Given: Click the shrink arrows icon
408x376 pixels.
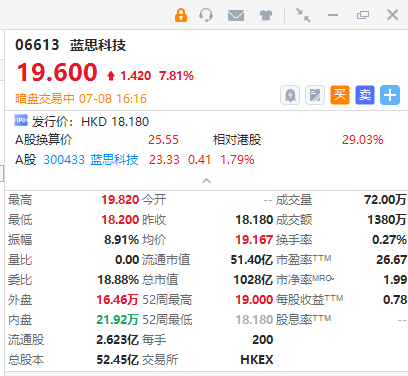Looking at the screenshot, I should [303, 15].
